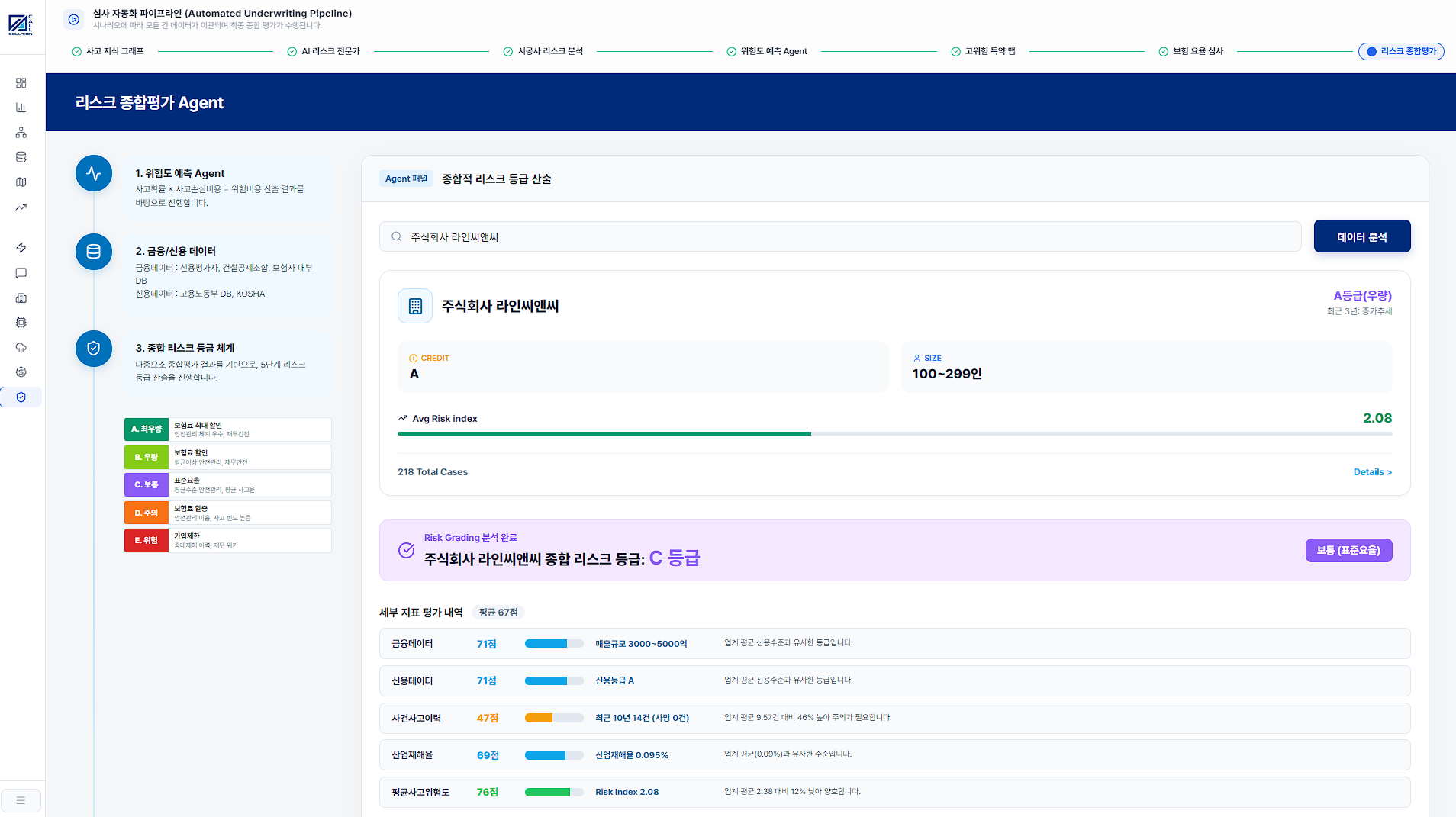The image size is (1456, 817).
Task: Open the network hierarchy icon in sidebar
Action: pos(21,133)
